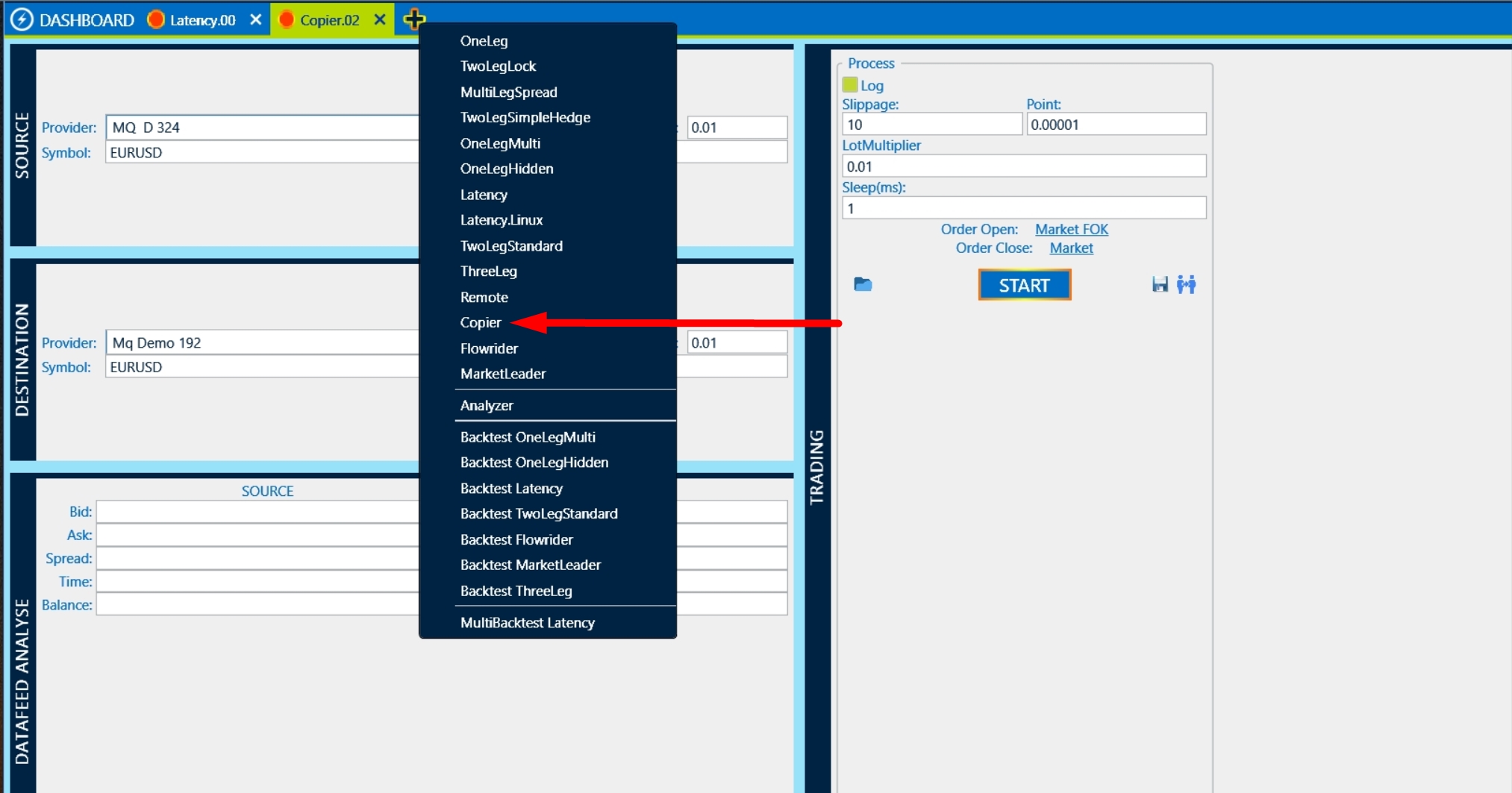Click the Sleep(ms) input field
This screenshot has height=793, width=1512.
pyautogui.click(x=1024, y=208)
